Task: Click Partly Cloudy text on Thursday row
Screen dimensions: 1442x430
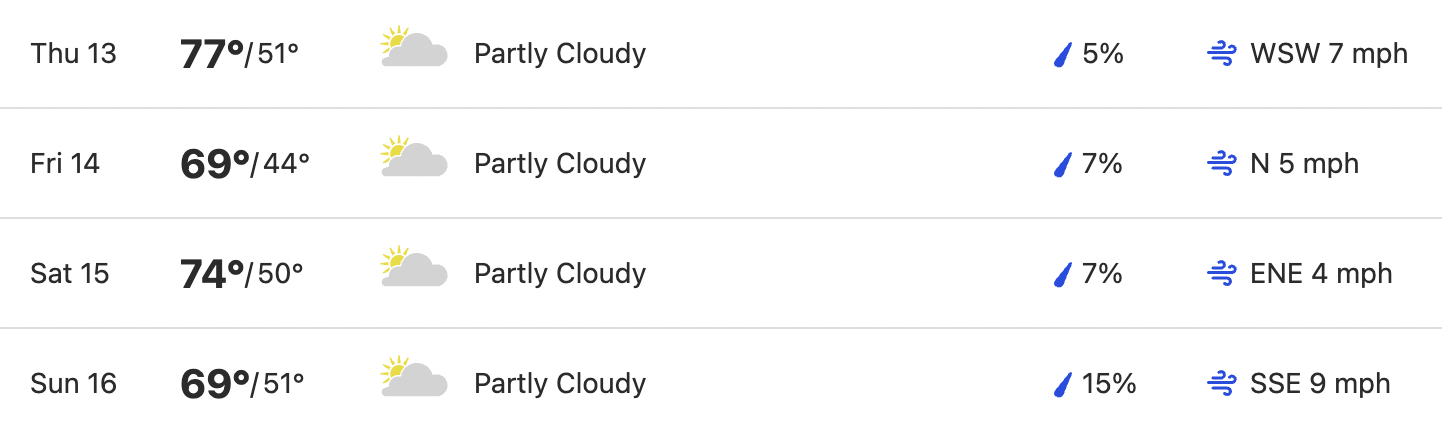Action: click(560, 54)
